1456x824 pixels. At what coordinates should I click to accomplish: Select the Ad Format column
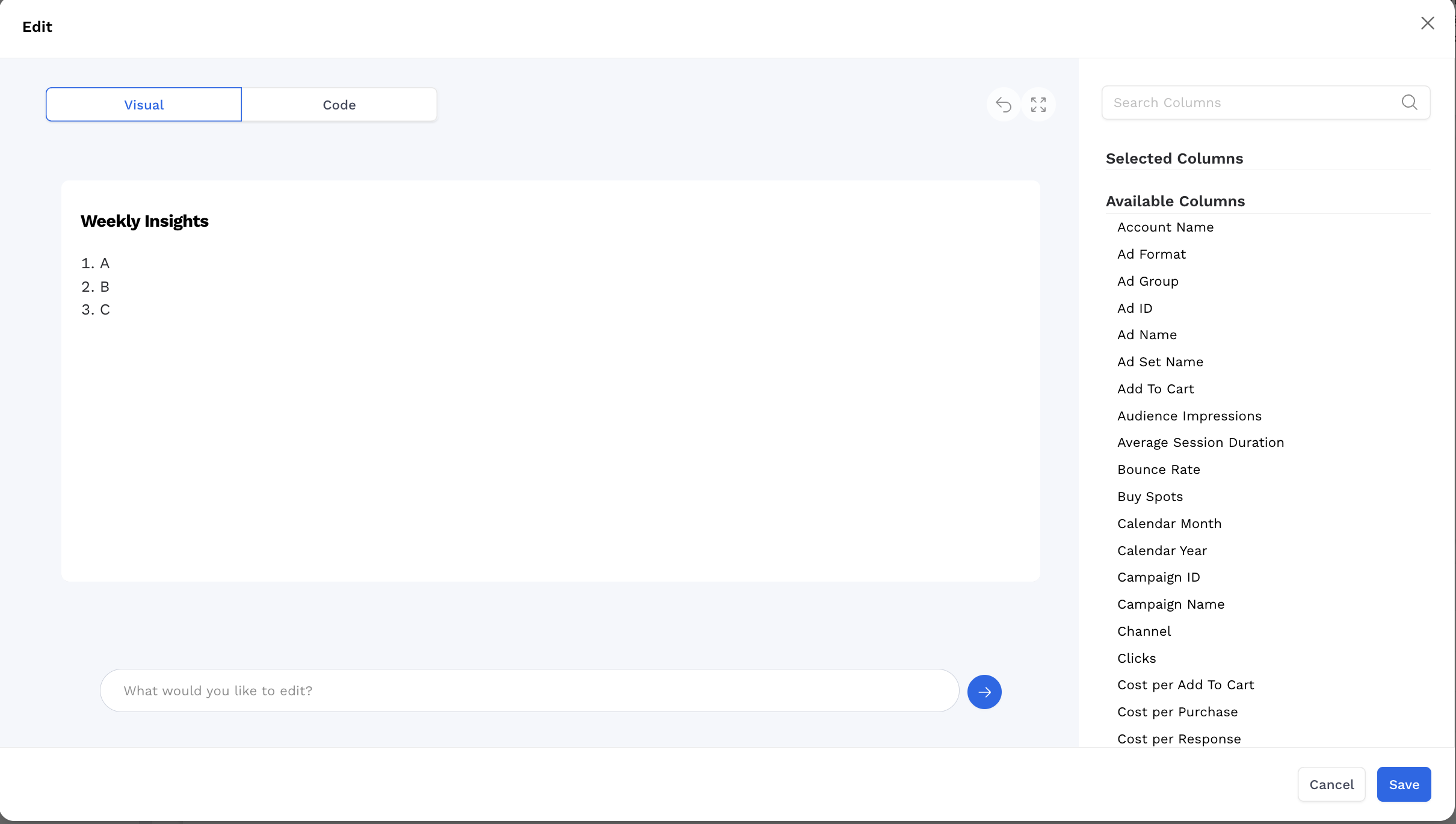pos(1152,254)
